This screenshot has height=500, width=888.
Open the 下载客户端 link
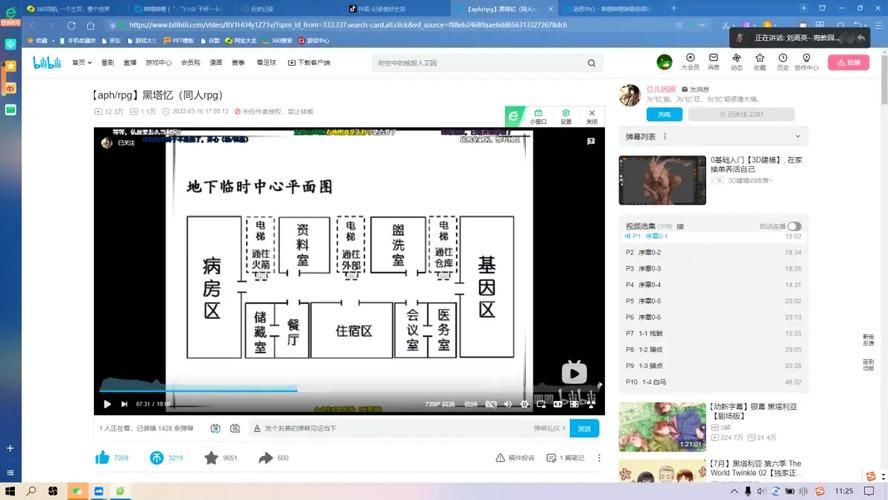tap(309, 62)
